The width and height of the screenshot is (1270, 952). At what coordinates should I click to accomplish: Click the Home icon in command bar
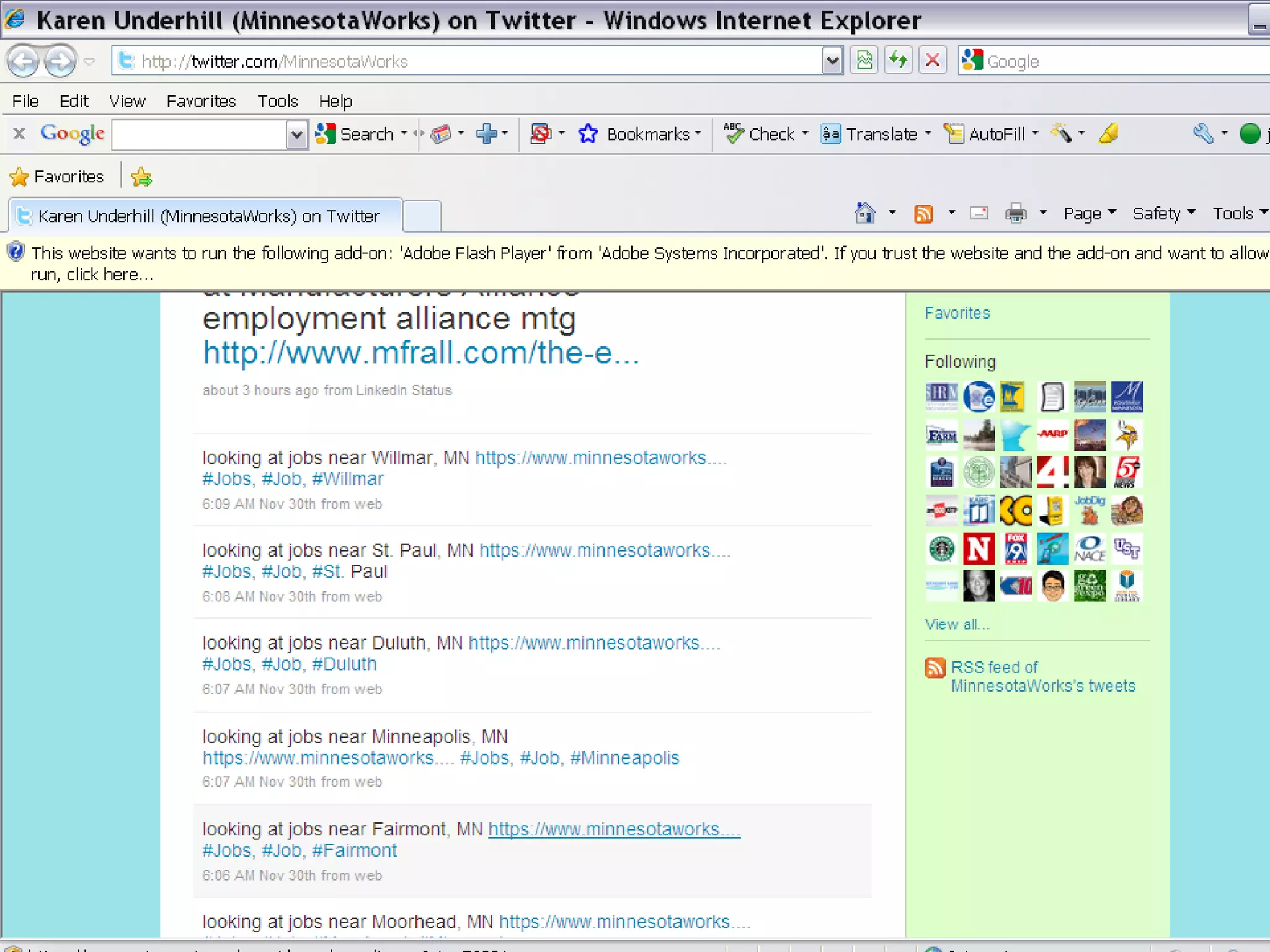coord(865,214)
